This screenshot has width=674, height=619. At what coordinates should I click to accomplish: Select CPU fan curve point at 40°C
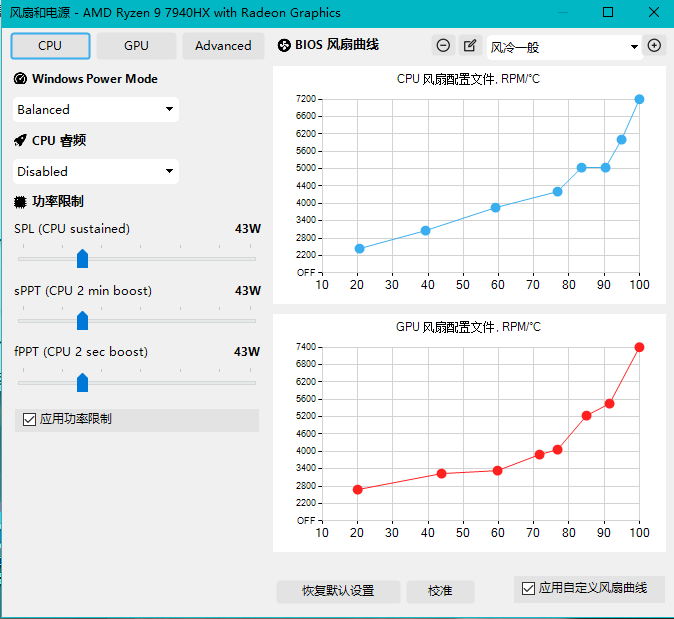(425, 230)
